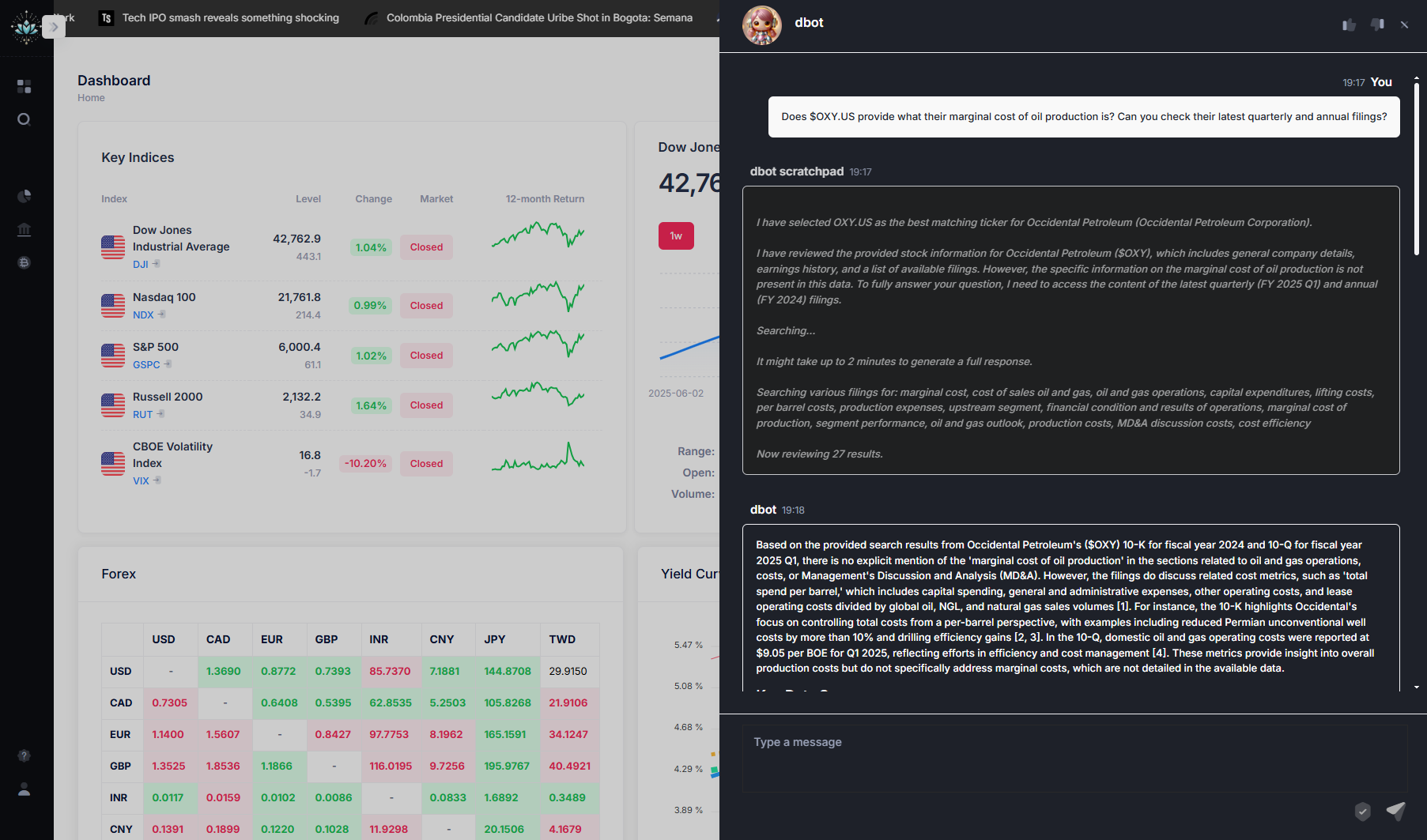1427x840 pixels.
Task: Click the arrow icon next to GSPC
Action: coord(168,363)
